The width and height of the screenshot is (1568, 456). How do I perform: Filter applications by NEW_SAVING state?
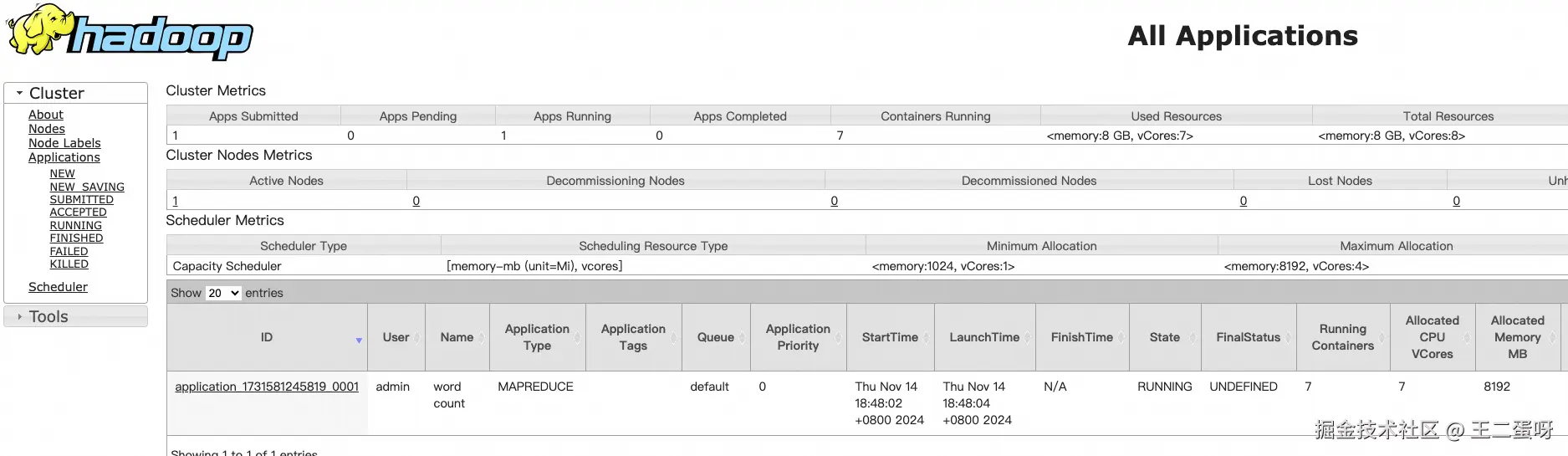pyautogui.click(x=87, y=187)
